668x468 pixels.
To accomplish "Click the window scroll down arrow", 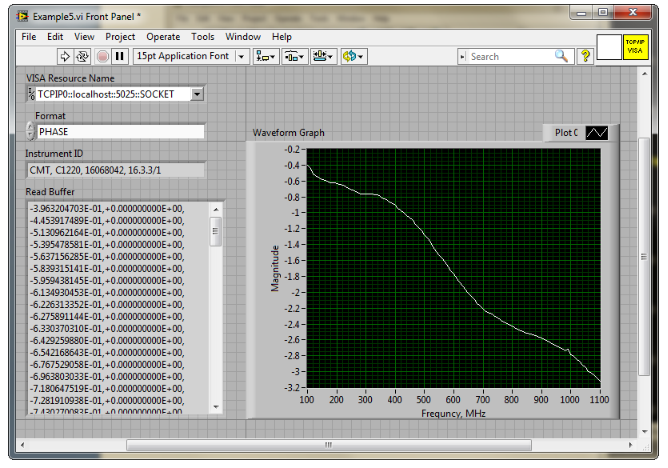I will (x=644, y=431).
